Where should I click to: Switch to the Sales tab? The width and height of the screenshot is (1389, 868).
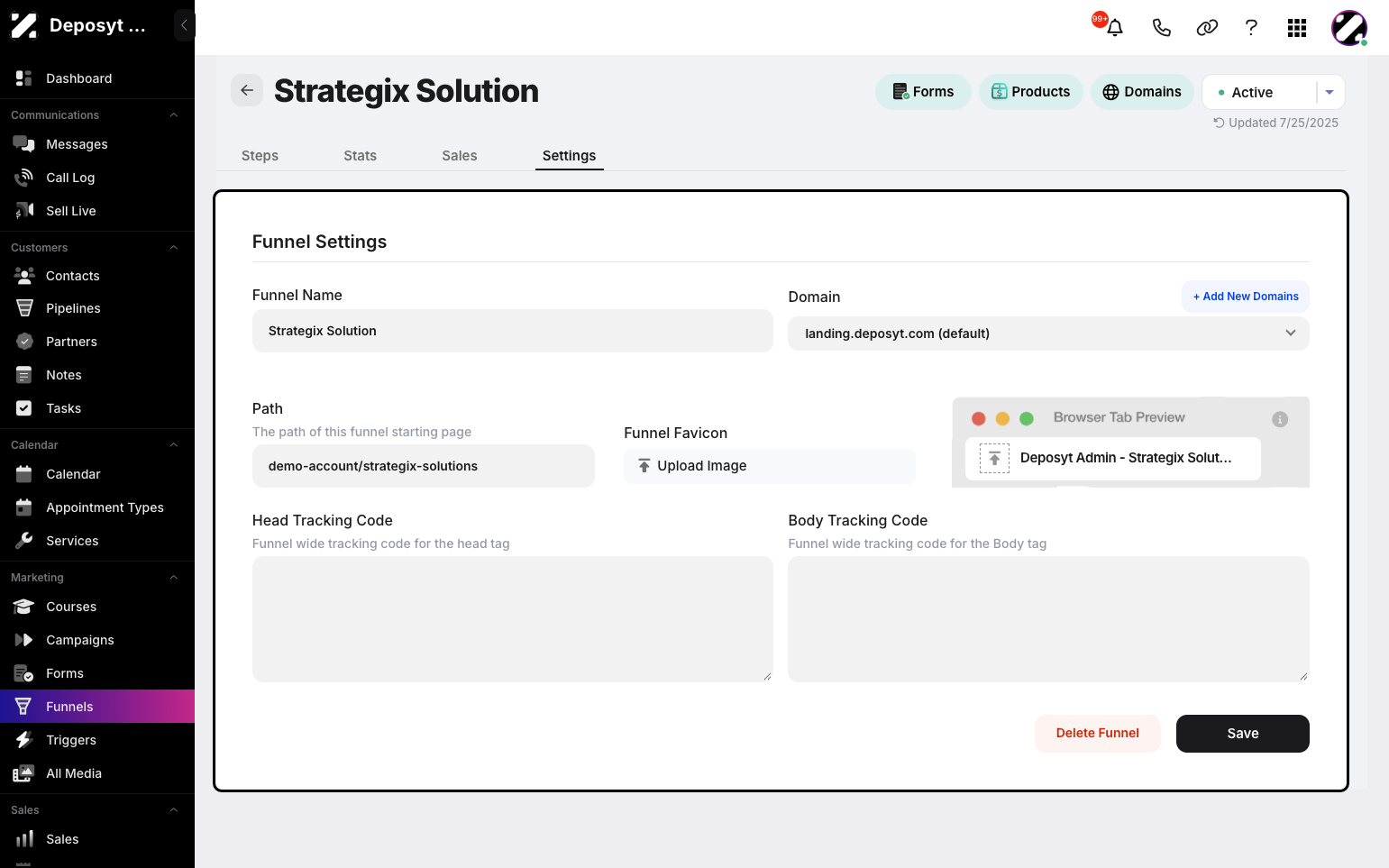(x=459, y=156)
